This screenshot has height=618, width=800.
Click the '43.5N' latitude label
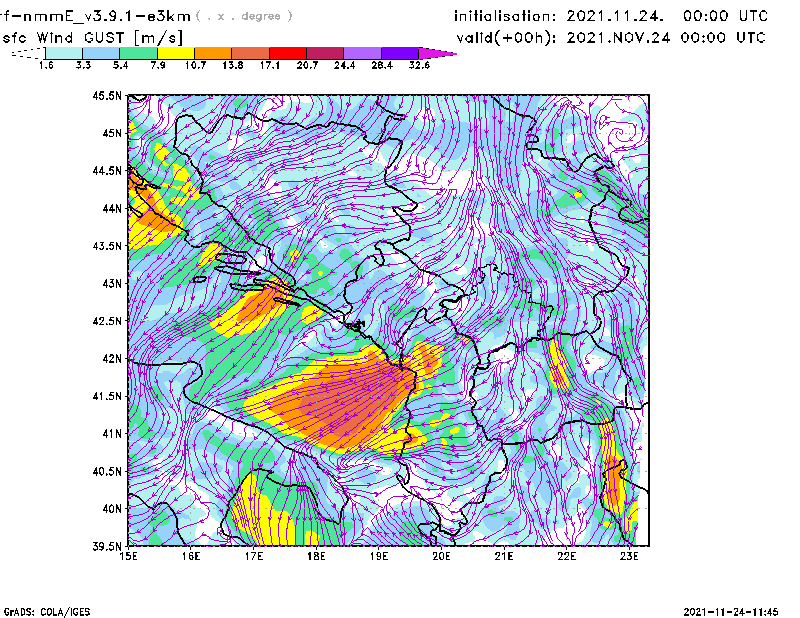coord(107,246)
